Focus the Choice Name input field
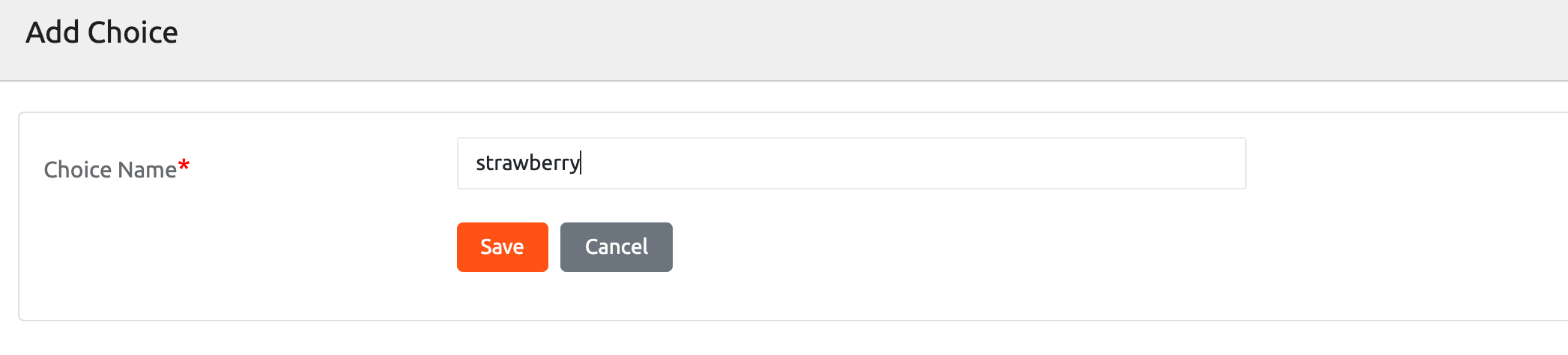Screen dimensions: 1568x355 (x=851, y=163)
